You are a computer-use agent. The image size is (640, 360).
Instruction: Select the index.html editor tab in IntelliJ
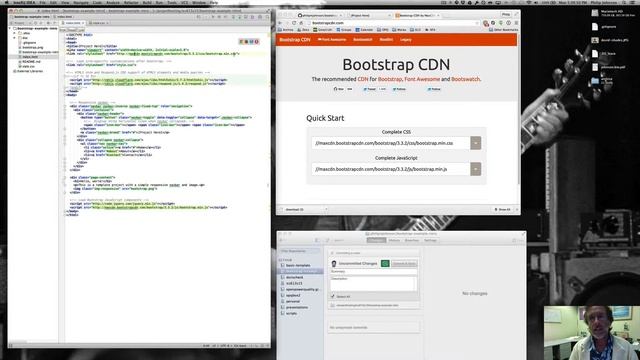(73, 23)
